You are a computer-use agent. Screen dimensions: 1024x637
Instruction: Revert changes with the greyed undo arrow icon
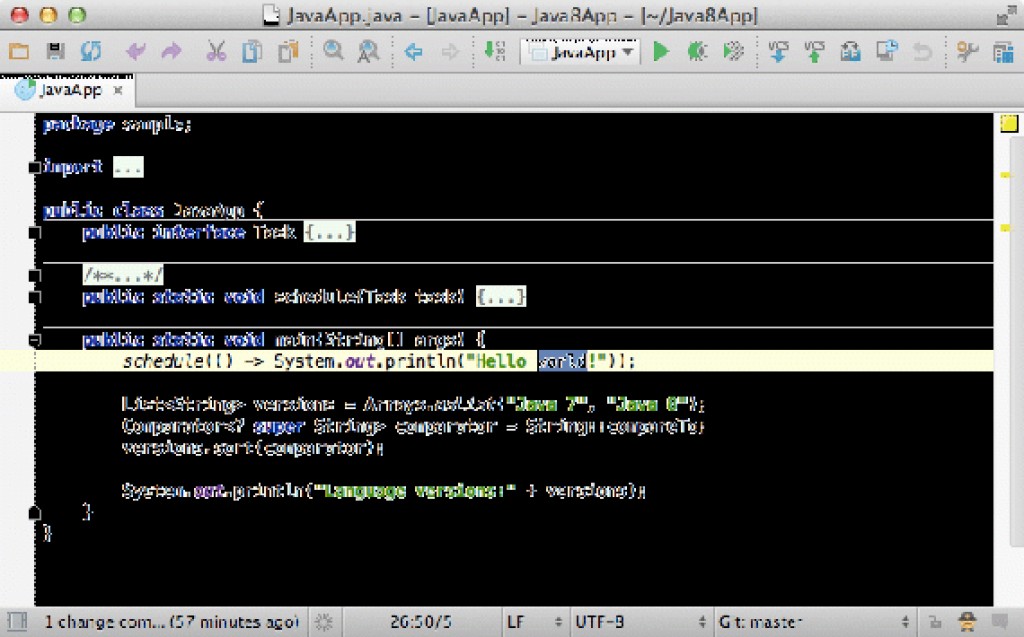click(x=922, y=51)
